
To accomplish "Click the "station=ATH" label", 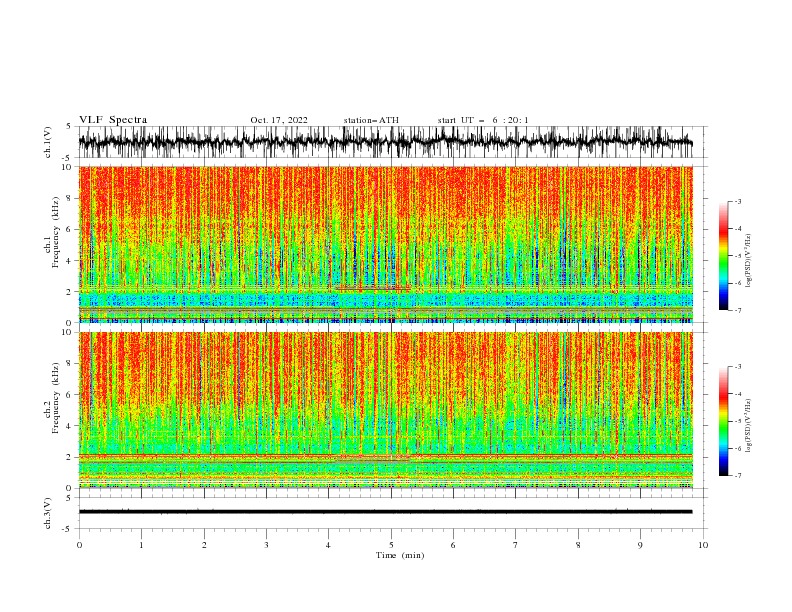I will [x=371, y=120].
